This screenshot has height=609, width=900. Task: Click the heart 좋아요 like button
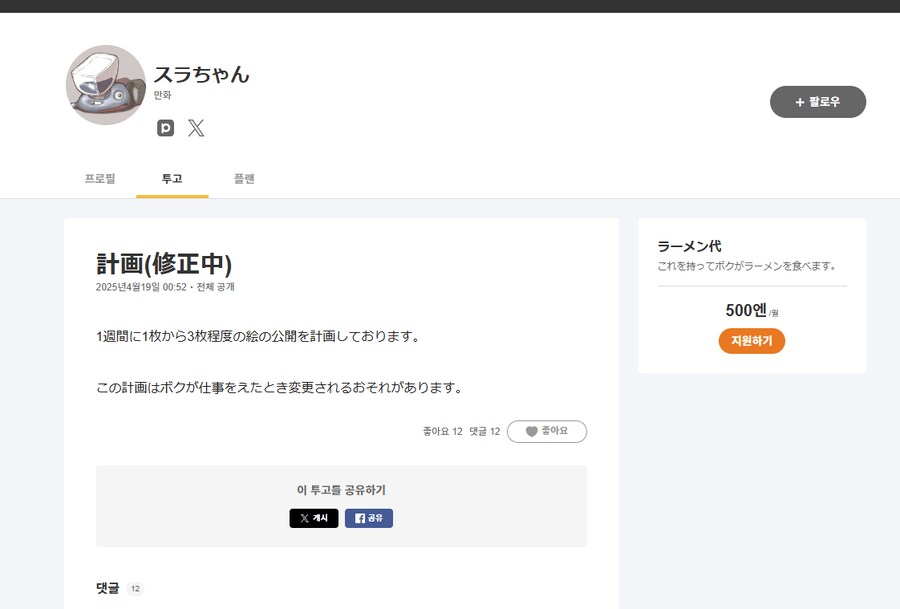tap(547, 431)
